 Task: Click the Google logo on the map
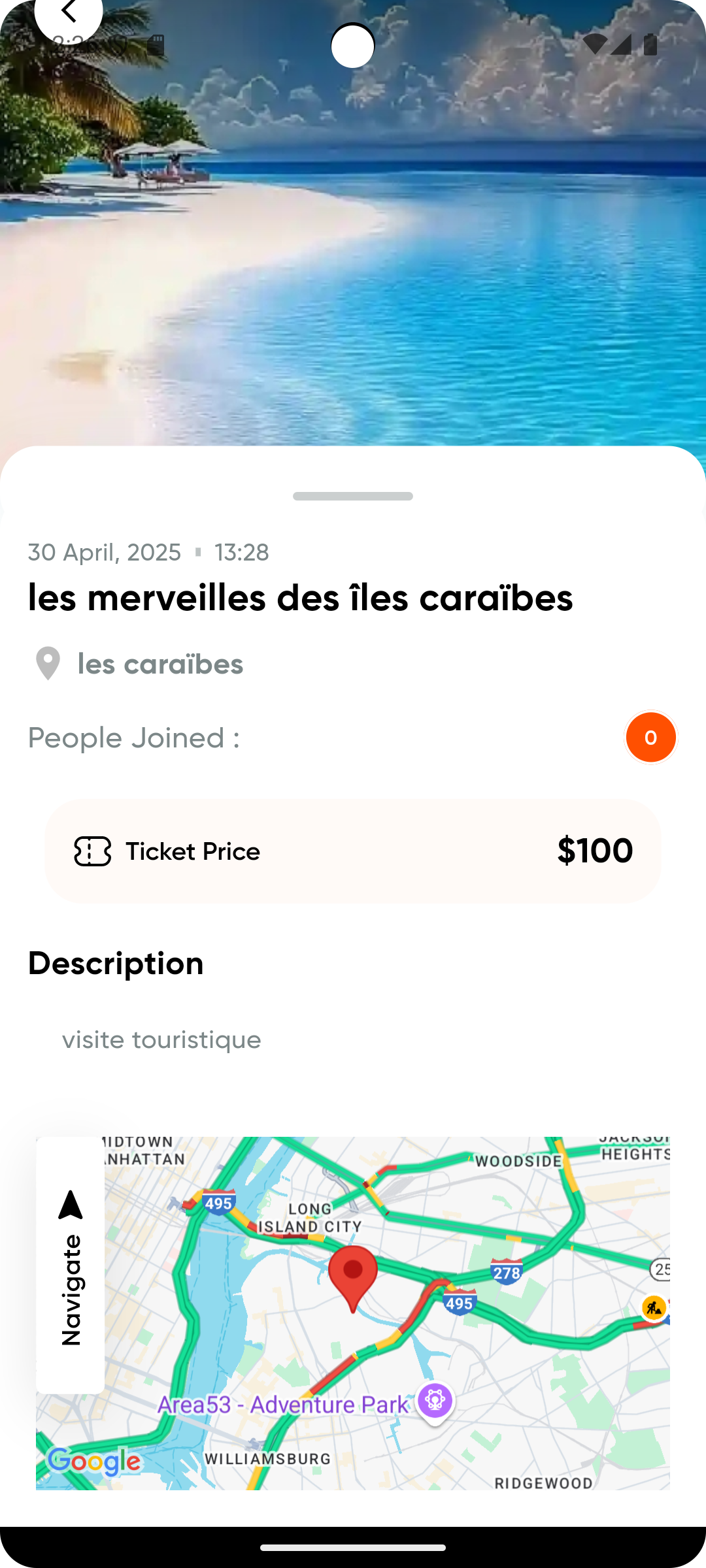pyautogui.click(x=94, y=1462)
